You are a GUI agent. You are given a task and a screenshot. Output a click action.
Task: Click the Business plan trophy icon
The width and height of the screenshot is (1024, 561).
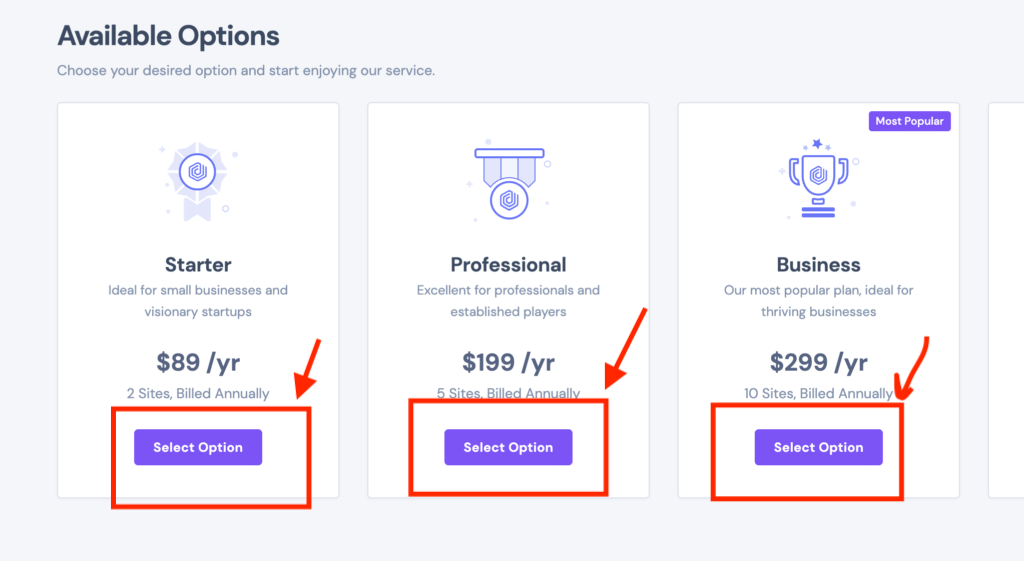[x=819, y=178]
